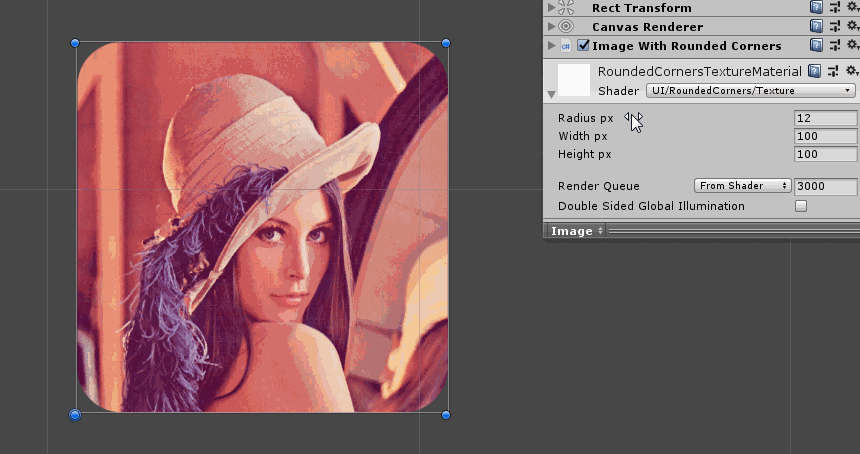
Task: Open Rect Transform gear settings menu
Action: click(852, 7)
